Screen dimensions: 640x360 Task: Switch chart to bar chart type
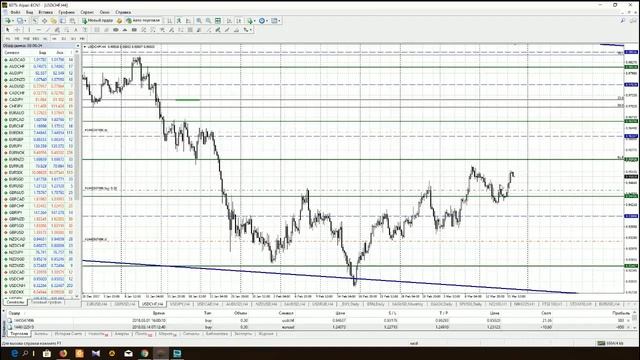(169, 20)
